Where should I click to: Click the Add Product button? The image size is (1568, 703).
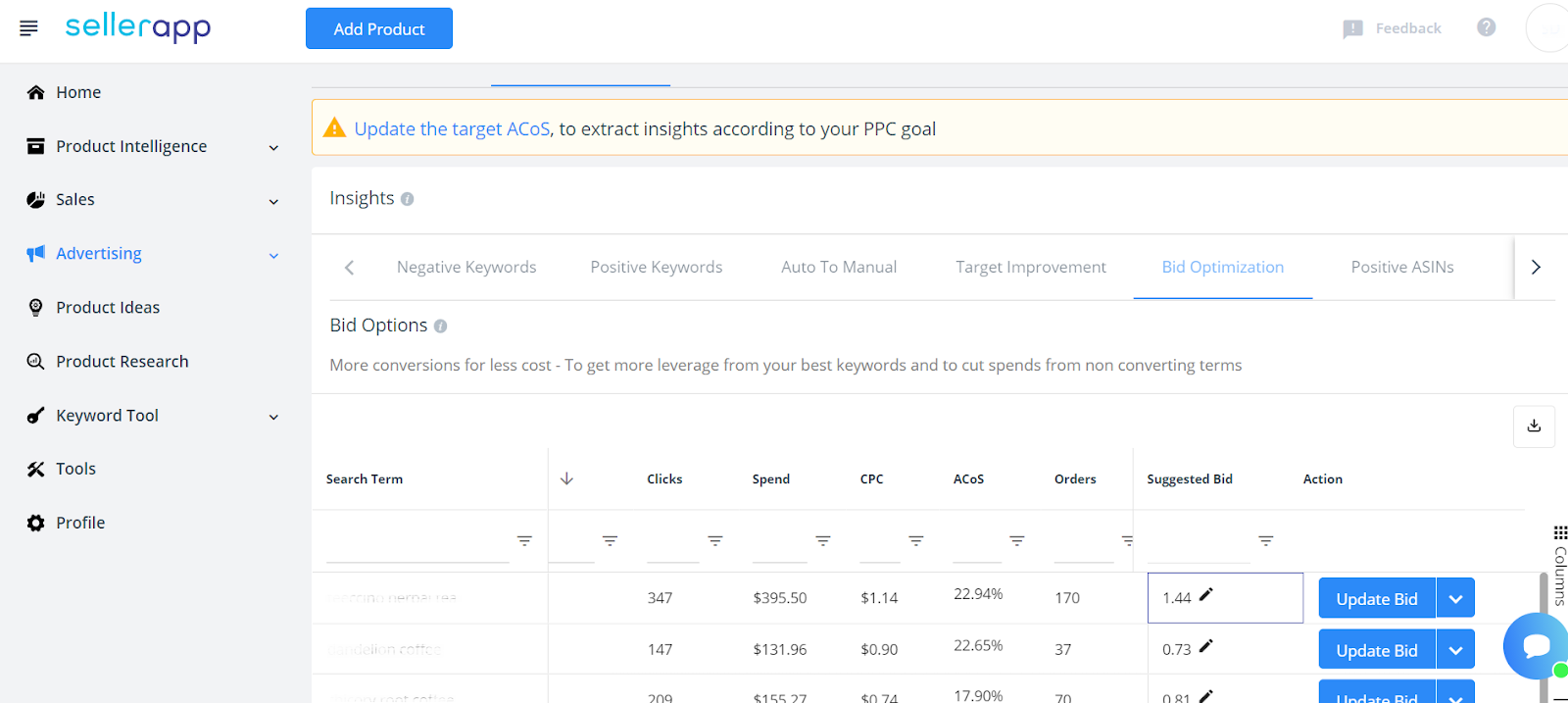click(x=379, y=28)
